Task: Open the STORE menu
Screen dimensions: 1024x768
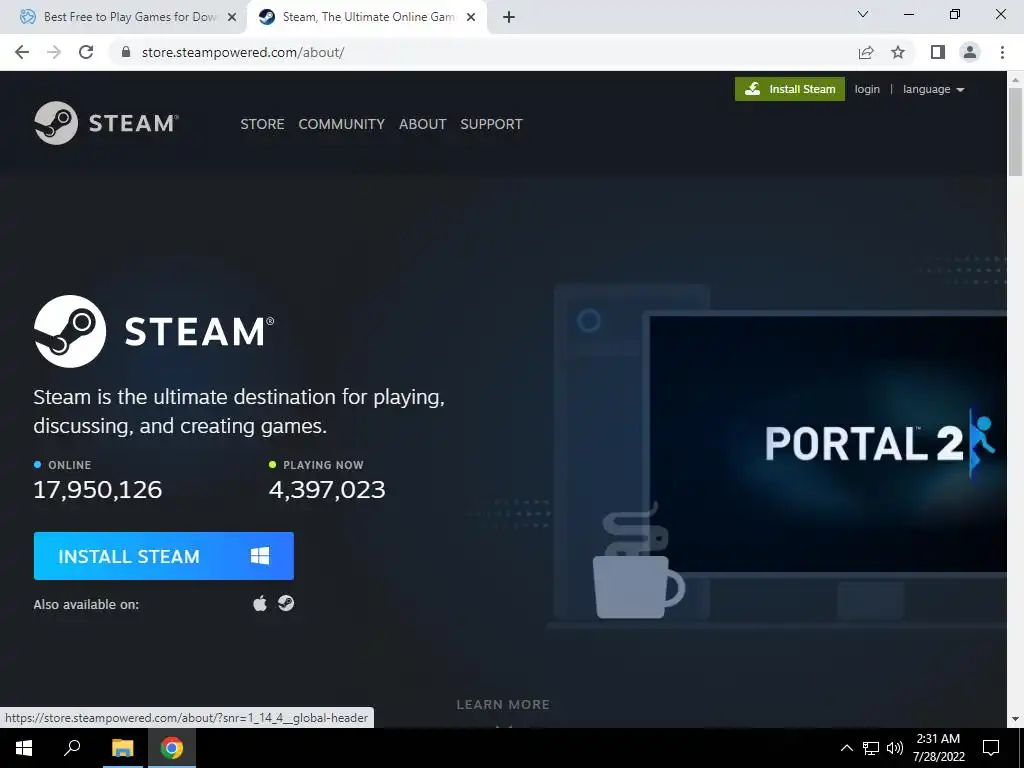Action: click(262, 124)
